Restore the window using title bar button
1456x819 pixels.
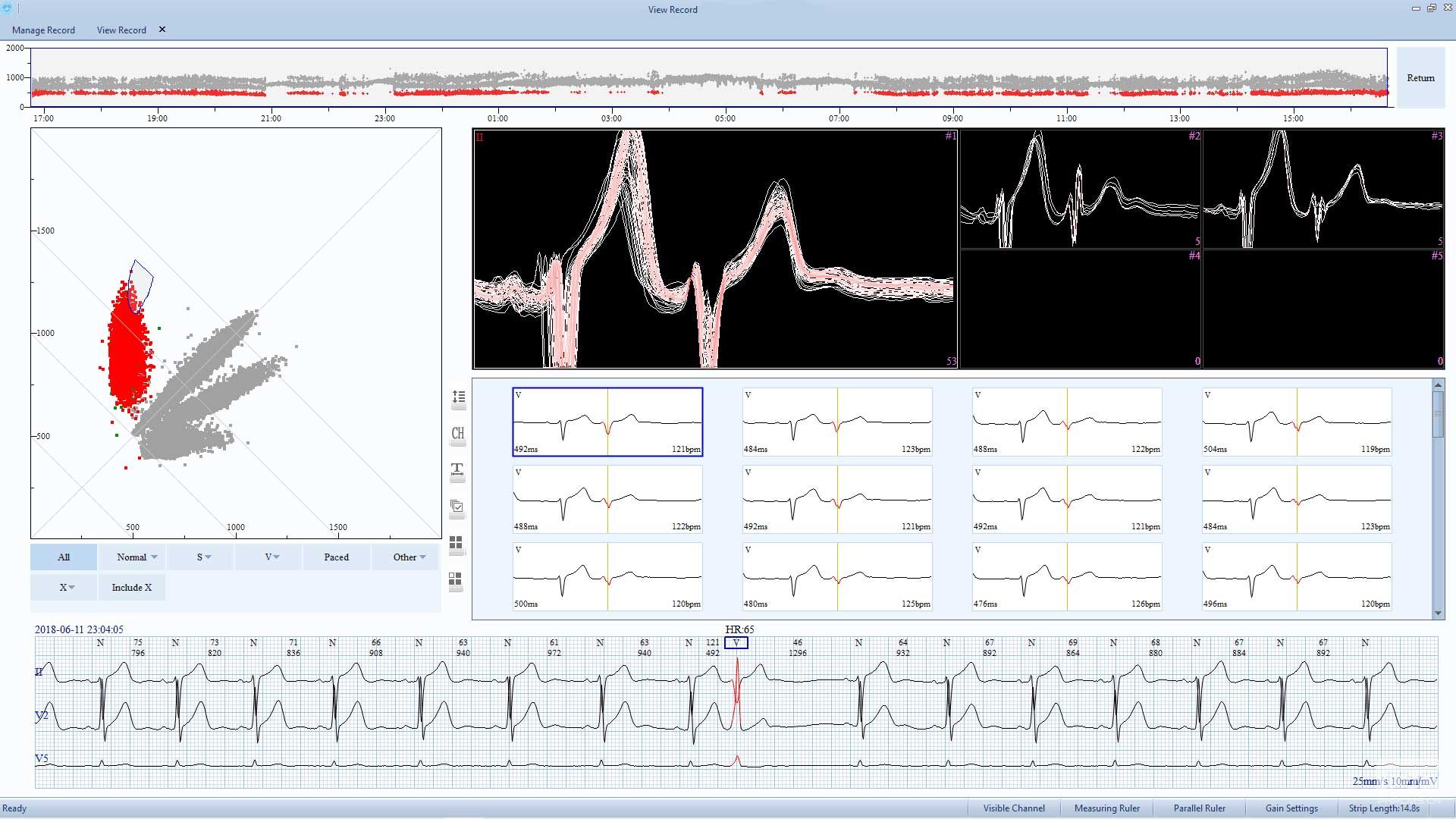1431,8
